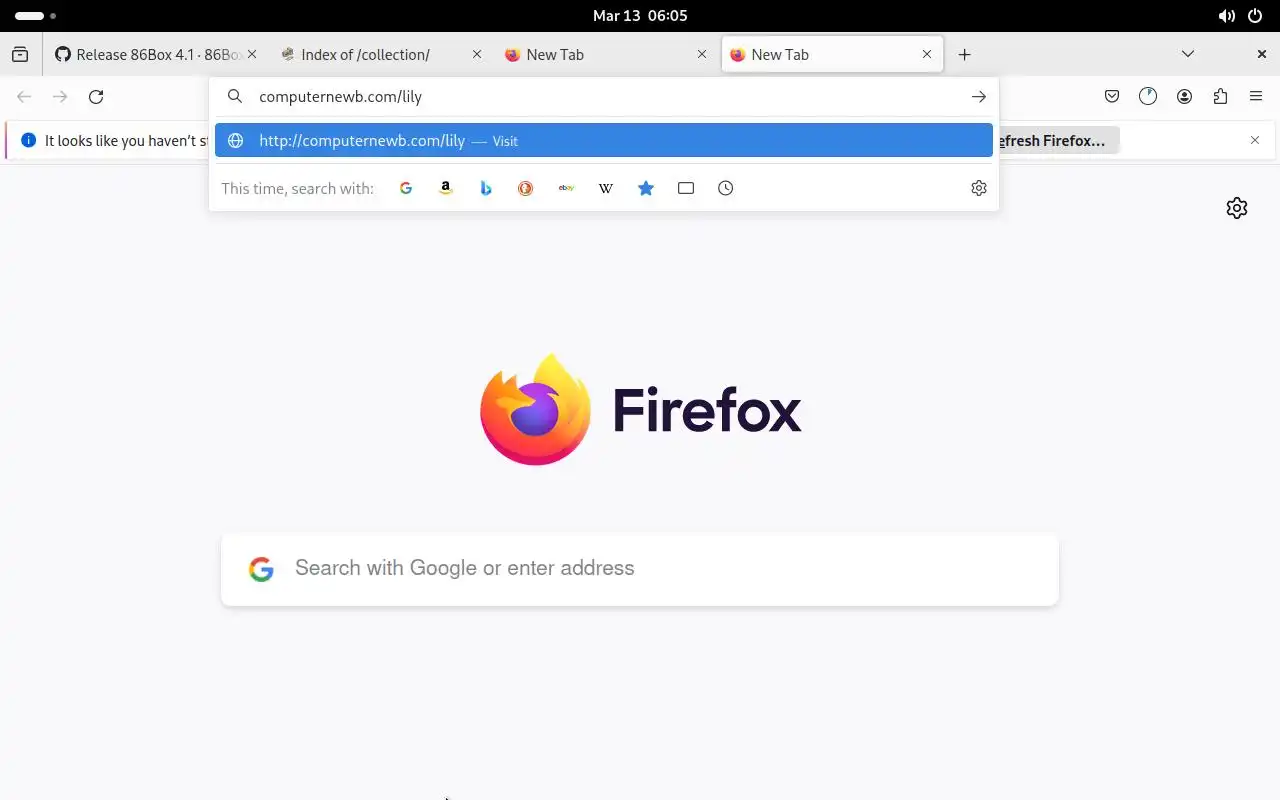Viewport: 1280px width, 800px height.
Task: Go back one page
Action: 24,97
